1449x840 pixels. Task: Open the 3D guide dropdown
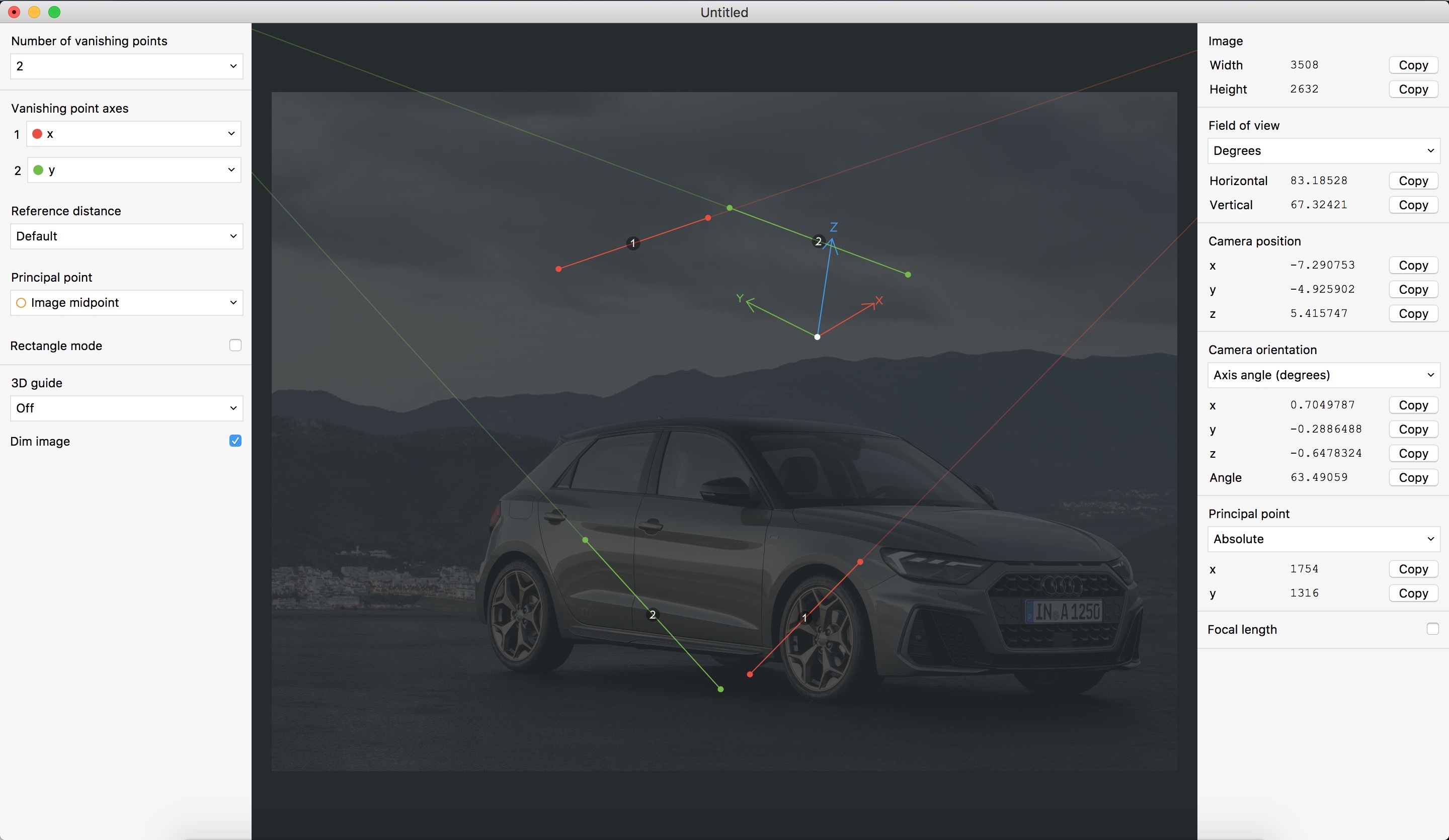126,408
